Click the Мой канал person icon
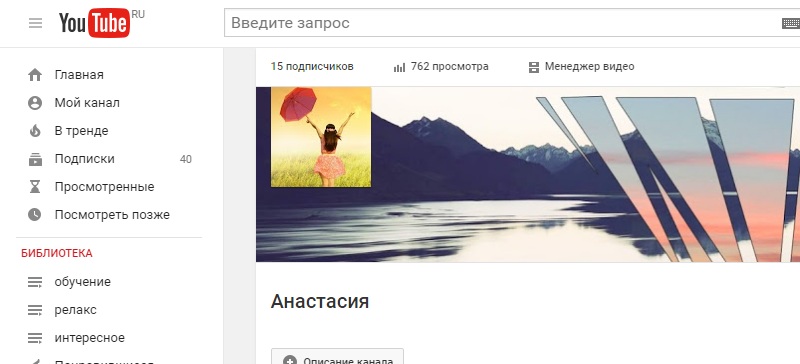800x364 pixels. [35, 103]
